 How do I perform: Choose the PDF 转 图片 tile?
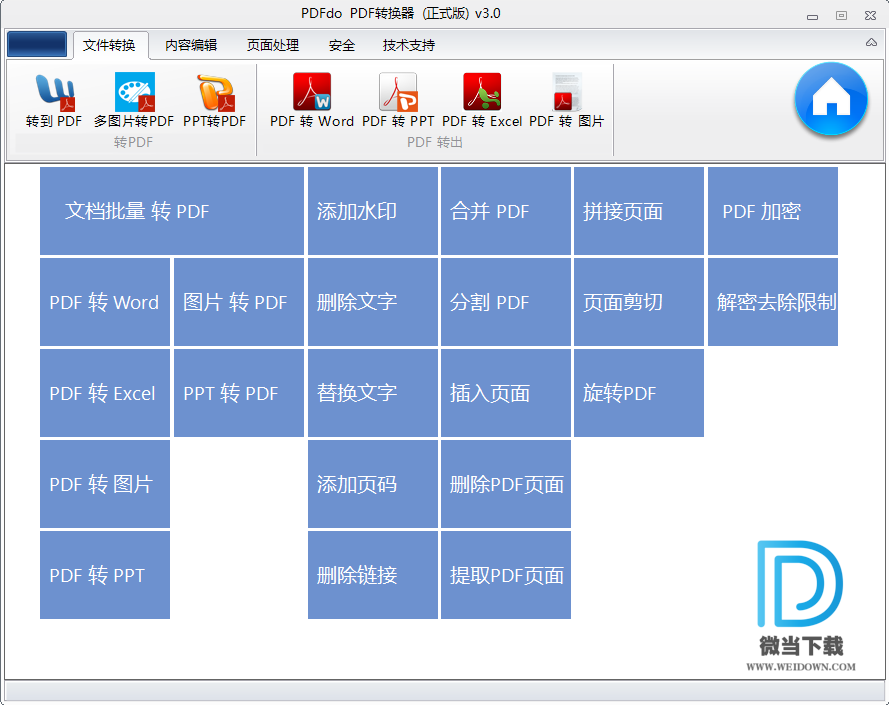pyautogui.click(x=105, y=484)
